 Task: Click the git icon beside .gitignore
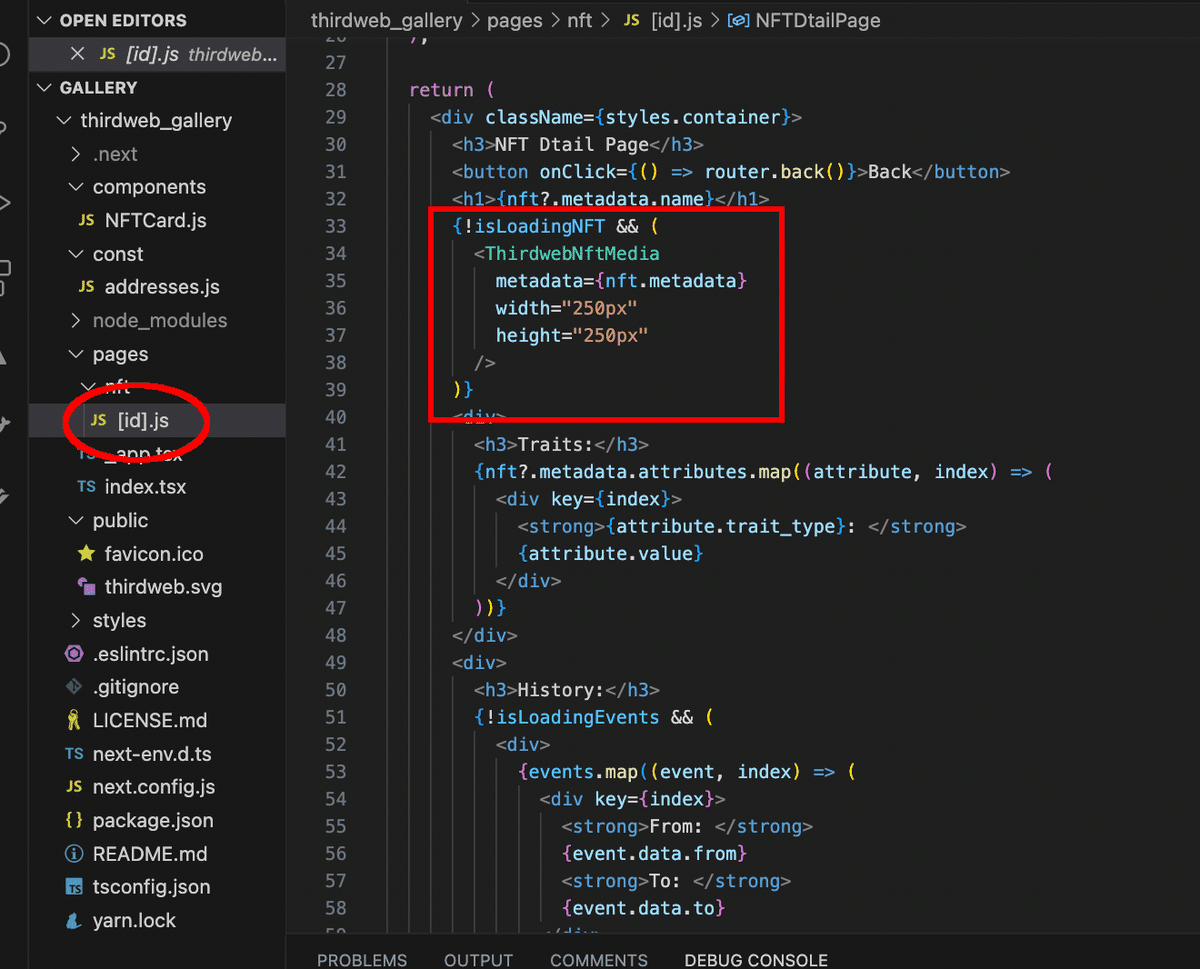pos(74,687)
